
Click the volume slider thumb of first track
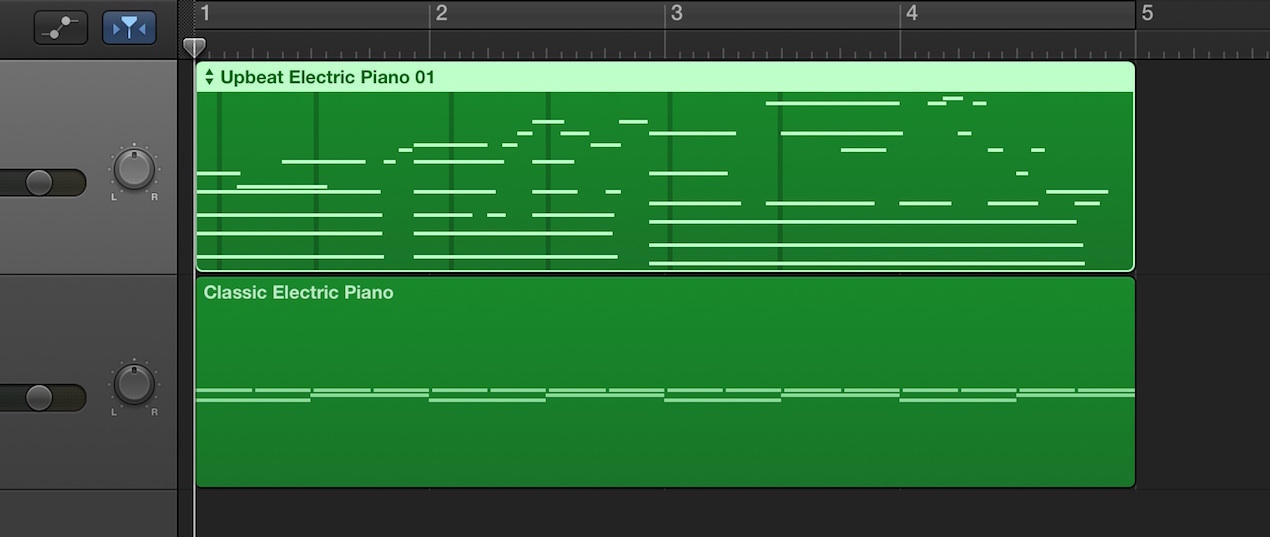[x=39, y=182]
